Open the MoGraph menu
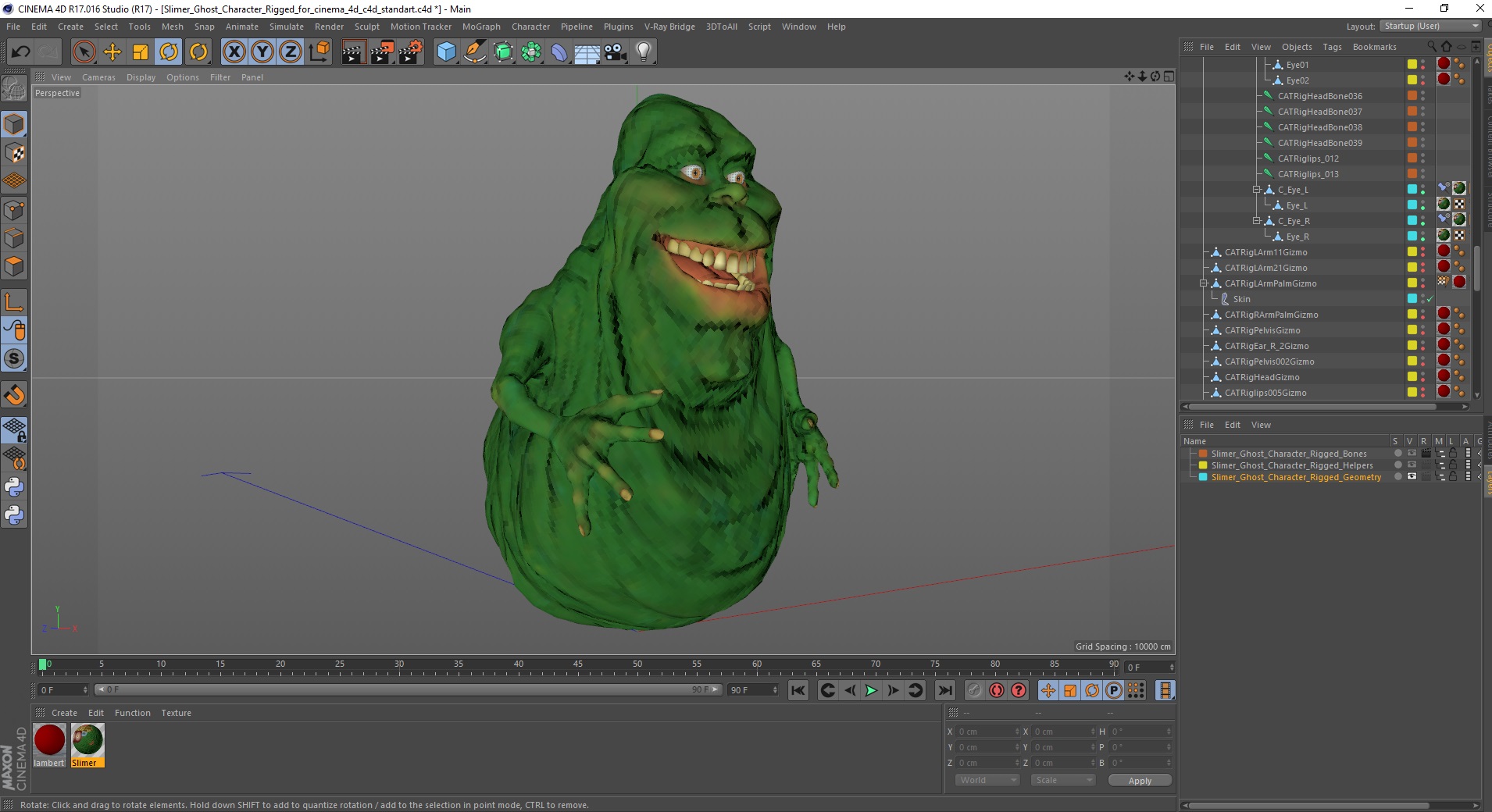 pos(480,27)
